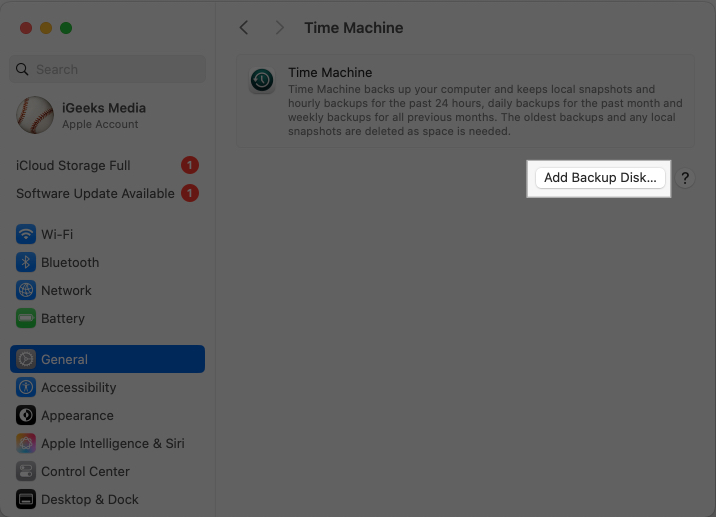The width and height of the screenshot is (716, 517).
Task: Click the Search field in sidebar
Action: point(107,69)
